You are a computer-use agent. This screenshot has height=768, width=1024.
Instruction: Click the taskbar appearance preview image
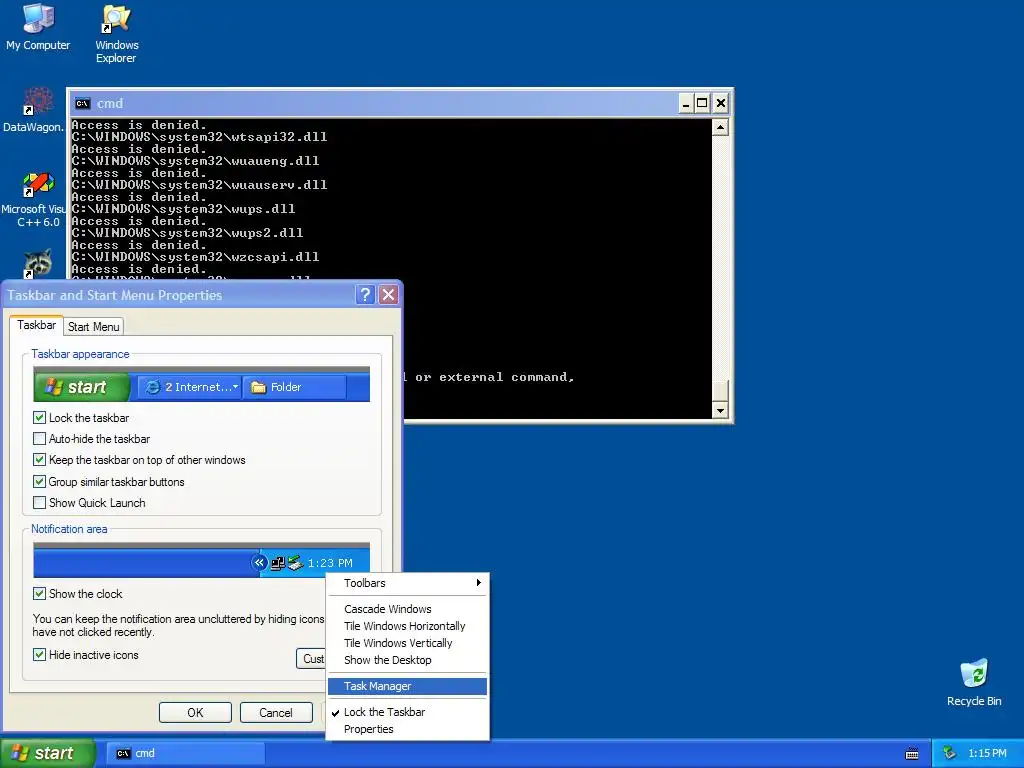[x=202, y=384]
